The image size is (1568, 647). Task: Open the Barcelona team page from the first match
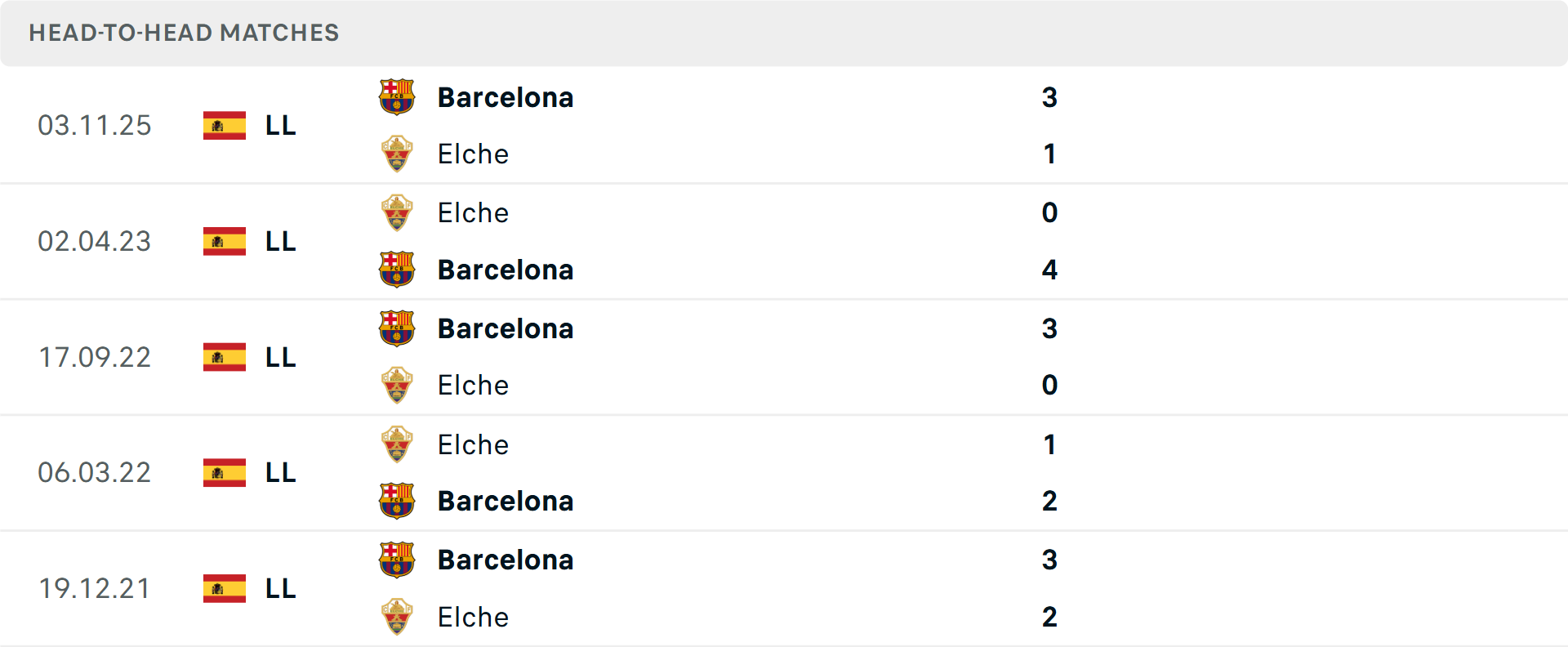click(506, 97)
